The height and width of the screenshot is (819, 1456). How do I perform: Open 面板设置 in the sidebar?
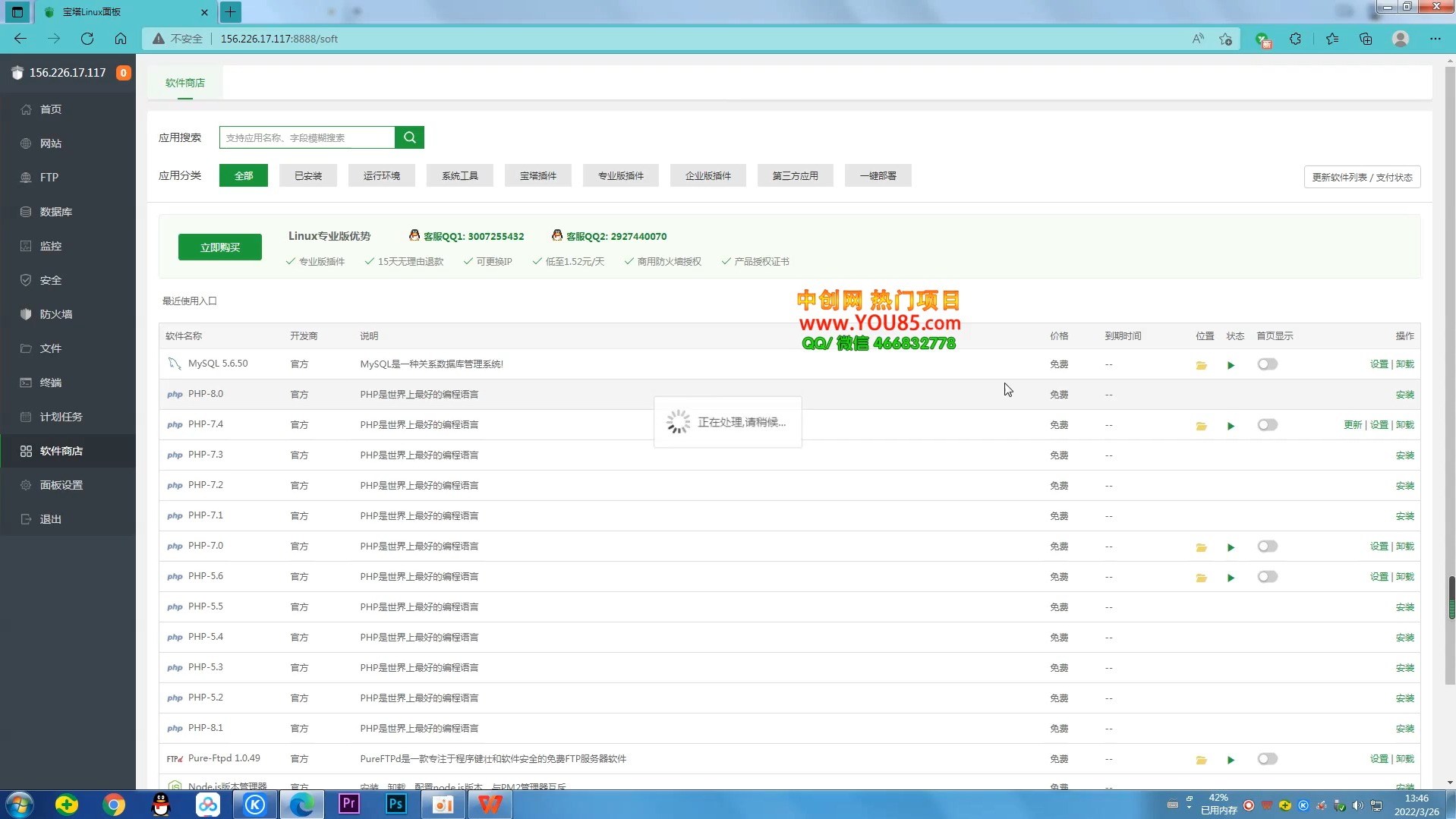(68, 485)
